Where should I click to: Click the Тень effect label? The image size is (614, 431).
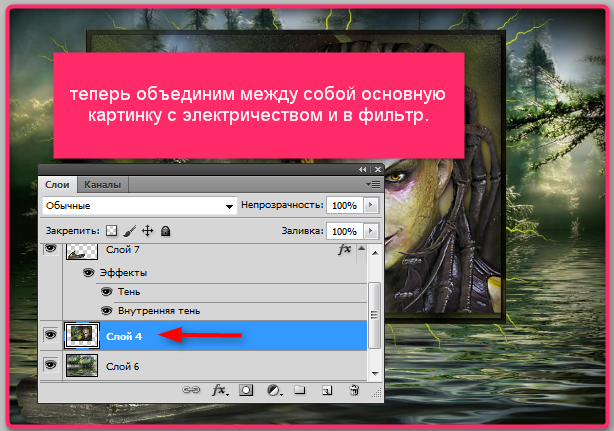129,292
